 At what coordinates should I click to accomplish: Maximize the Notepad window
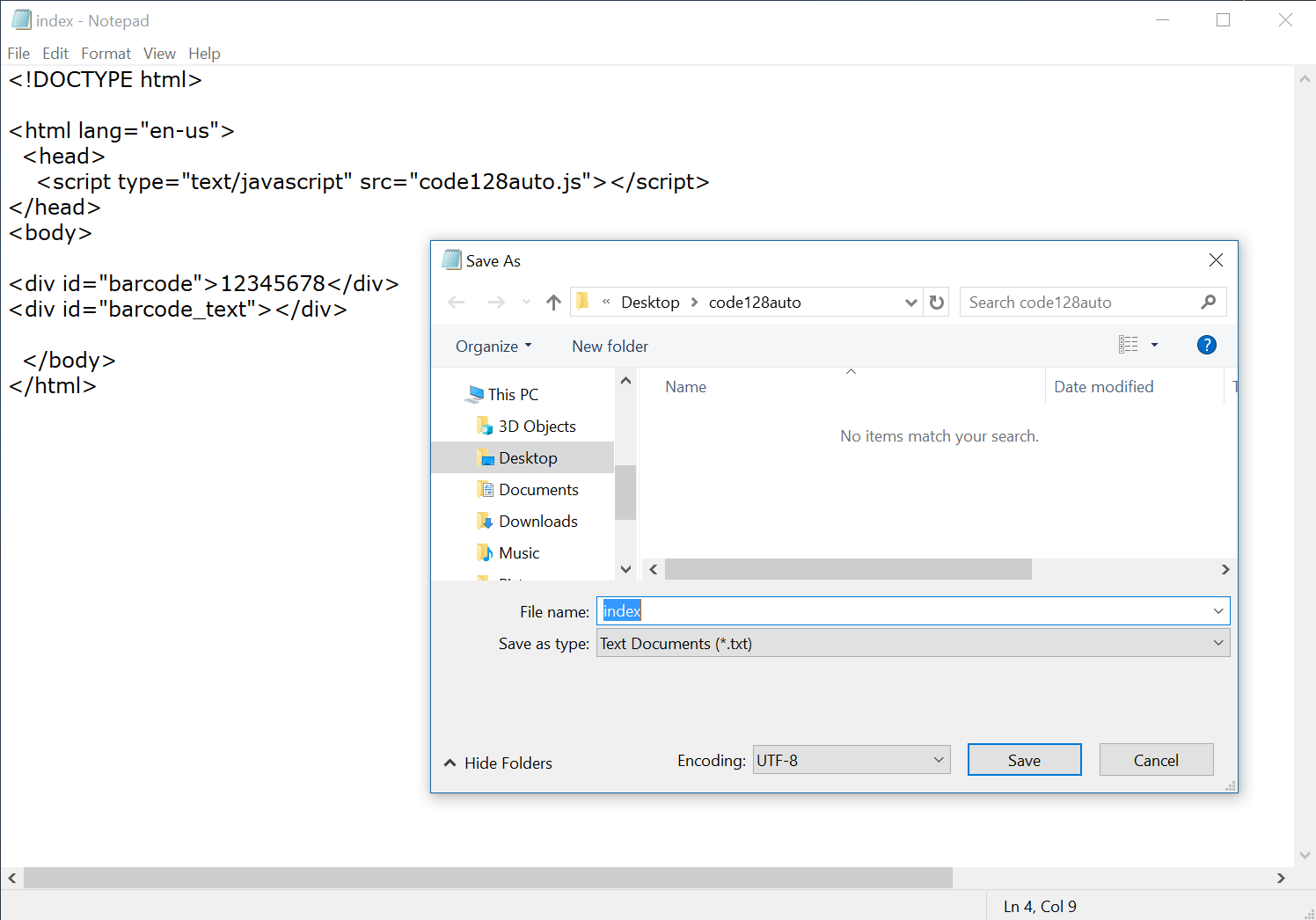pos(1223,19)
